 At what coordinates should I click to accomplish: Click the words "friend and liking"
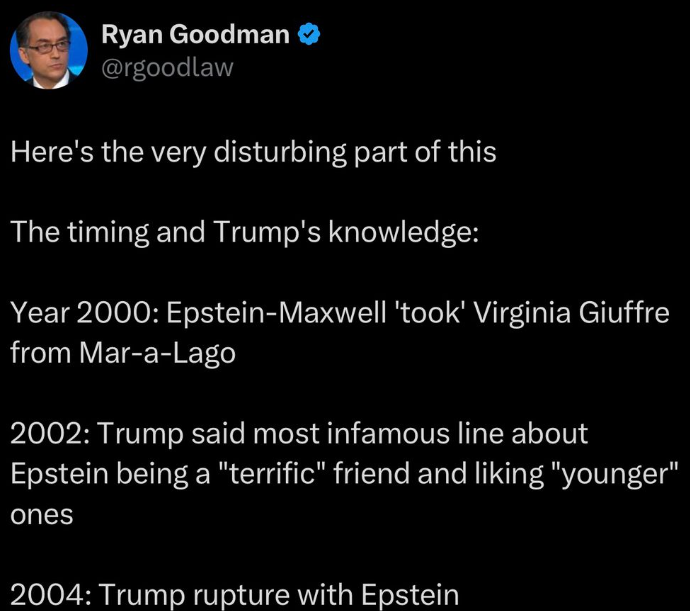[x=438, y=474]
